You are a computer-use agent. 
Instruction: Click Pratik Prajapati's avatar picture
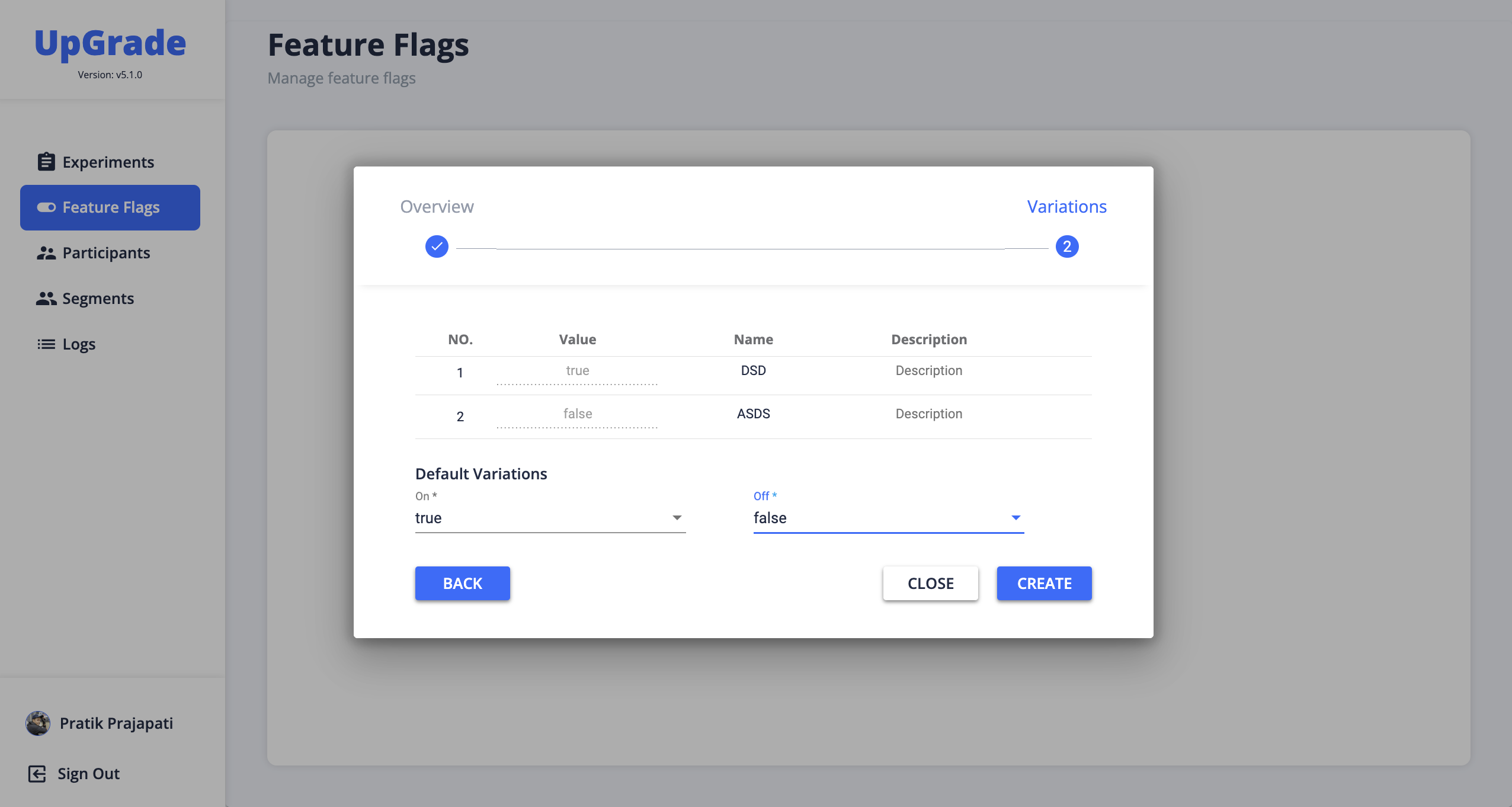coord(38,723)
